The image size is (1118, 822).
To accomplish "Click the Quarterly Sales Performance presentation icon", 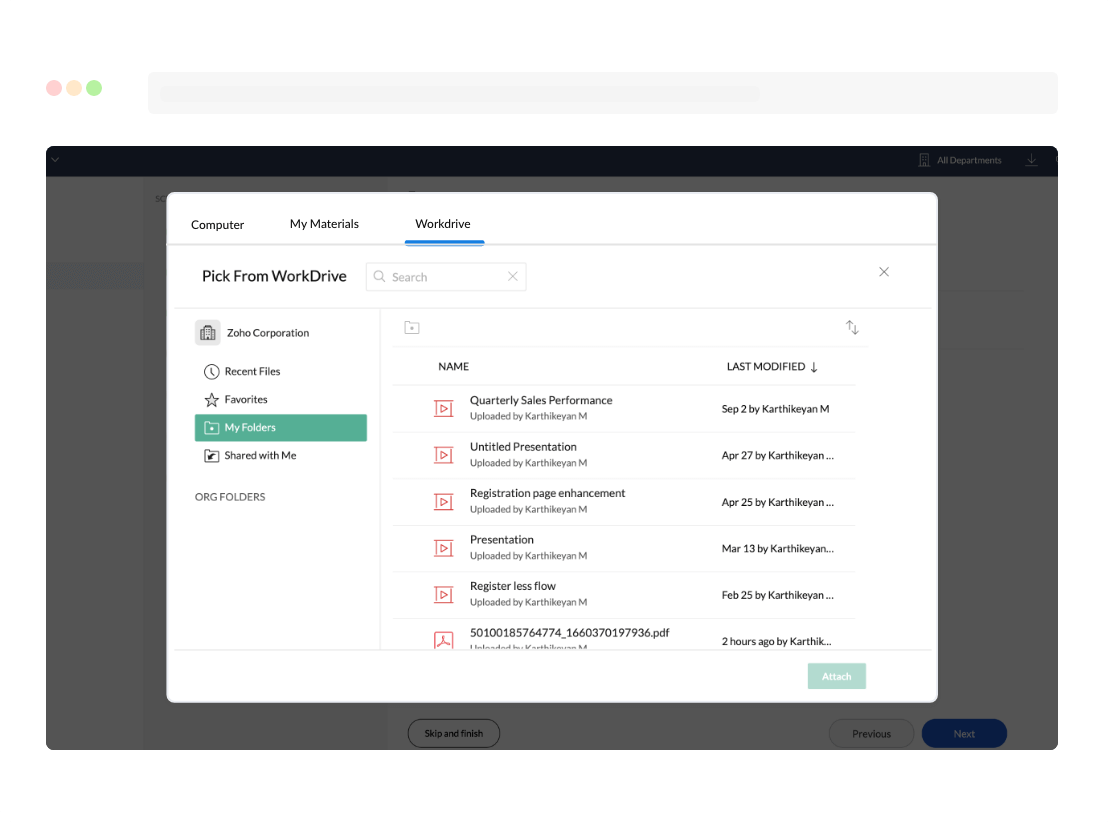I will click(x=443, y=409).
